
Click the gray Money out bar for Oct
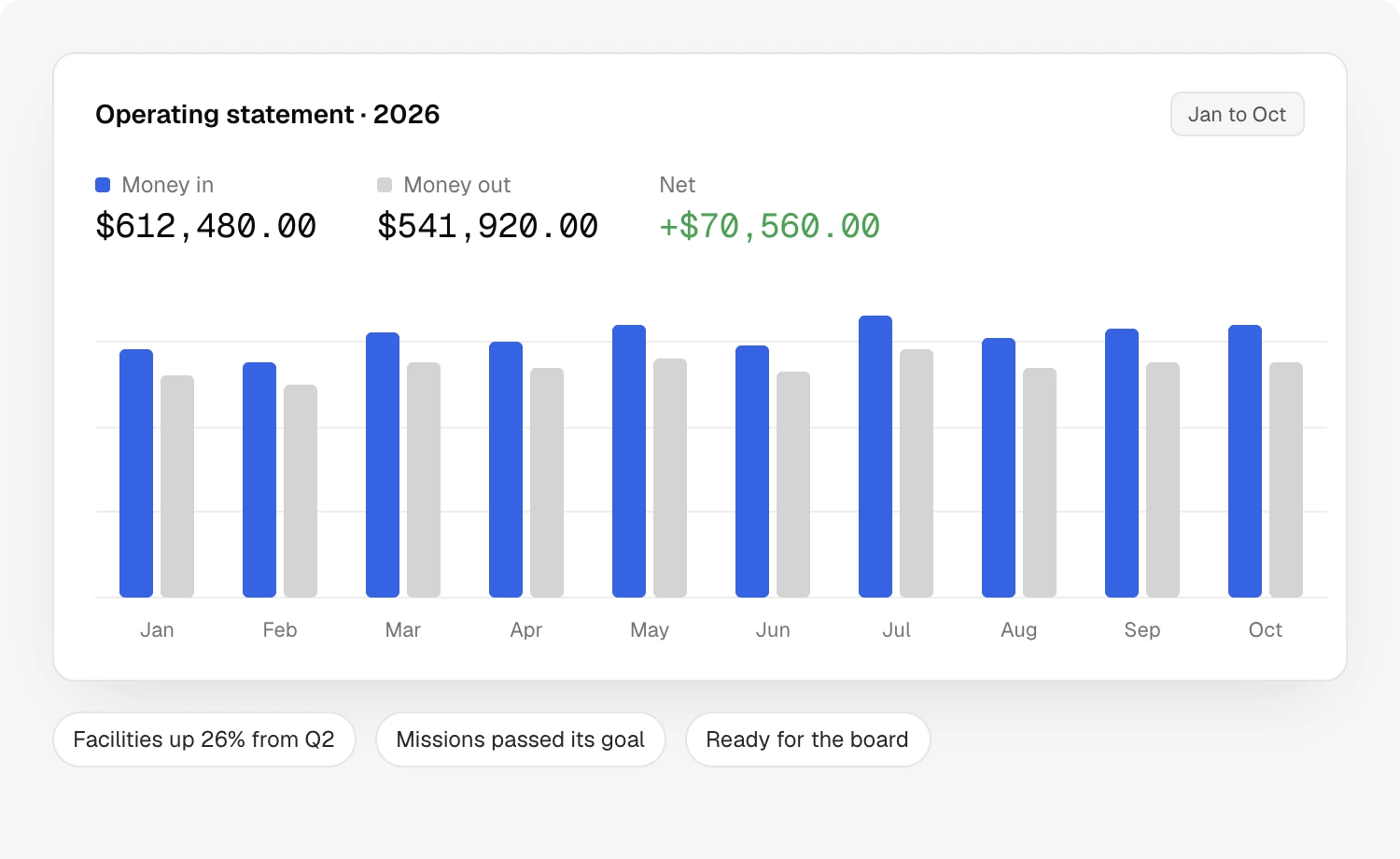click(1286, 480)
